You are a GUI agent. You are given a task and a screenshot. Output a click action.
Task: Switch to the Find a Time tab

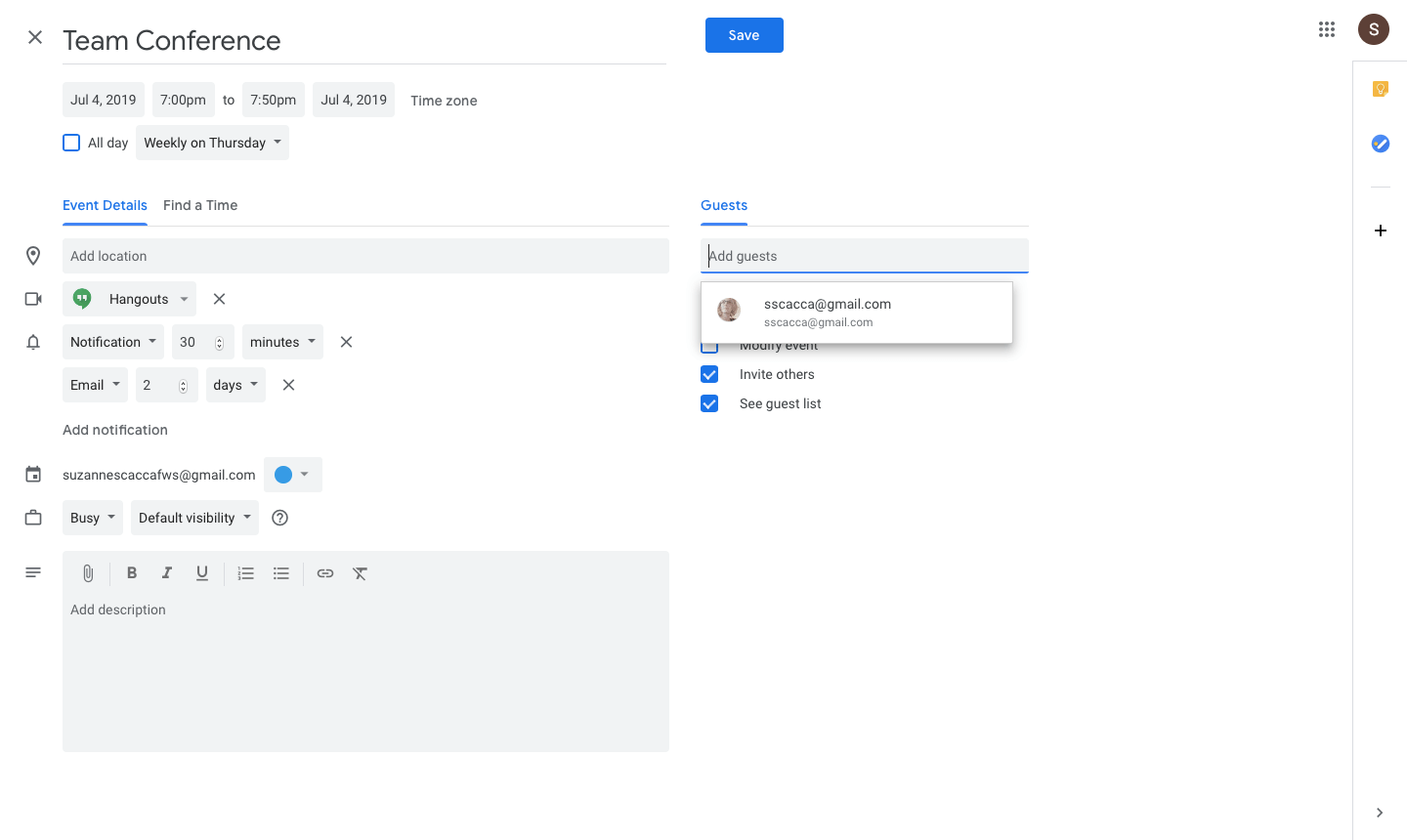pos(200,205)
